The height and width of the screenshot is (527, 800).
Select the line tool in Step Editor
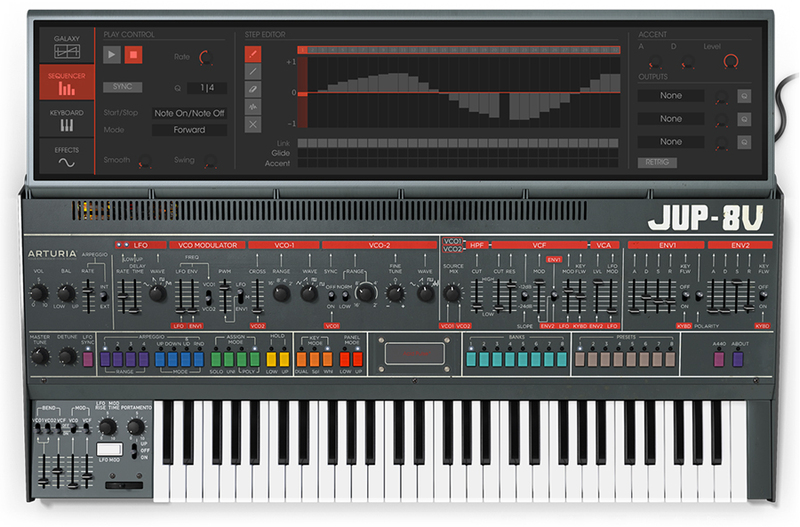tap(253, 71)
